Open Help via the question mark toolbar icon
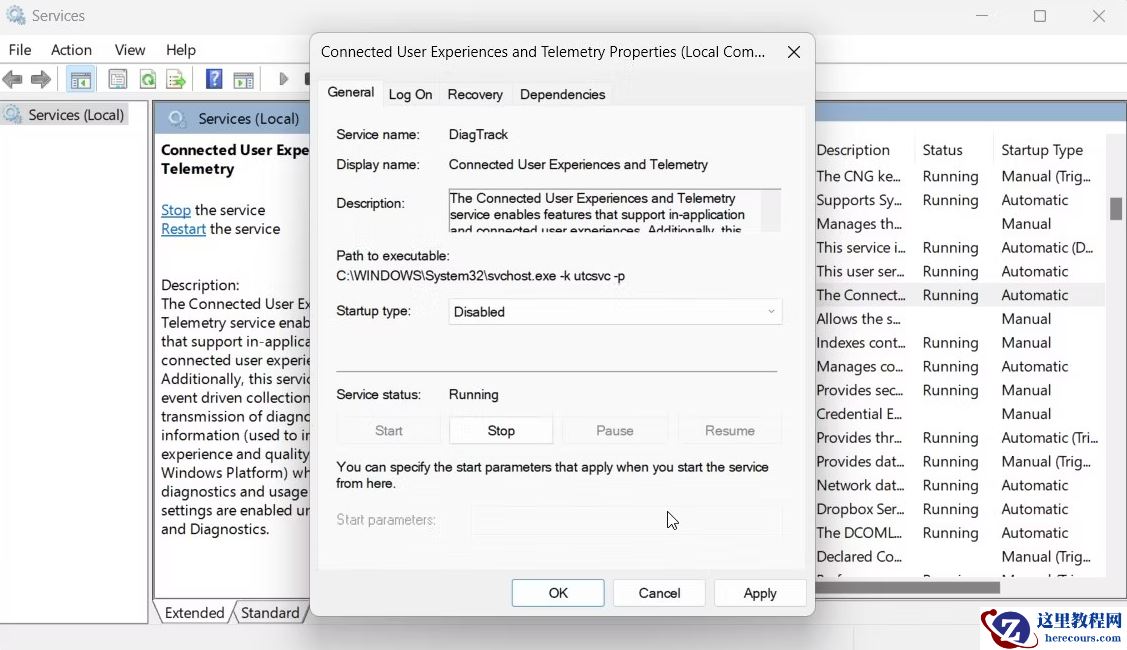 (x=213, y=78)
